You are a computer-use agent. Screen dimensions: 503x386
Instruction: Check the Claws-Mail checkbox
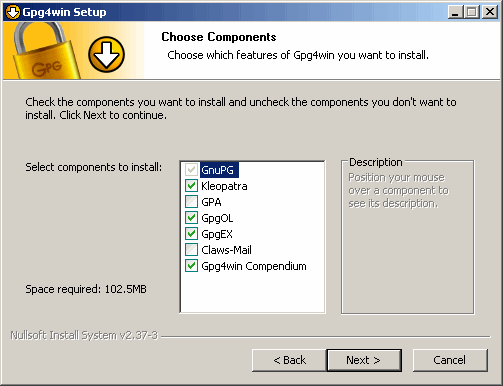click(x=191, y=250)
